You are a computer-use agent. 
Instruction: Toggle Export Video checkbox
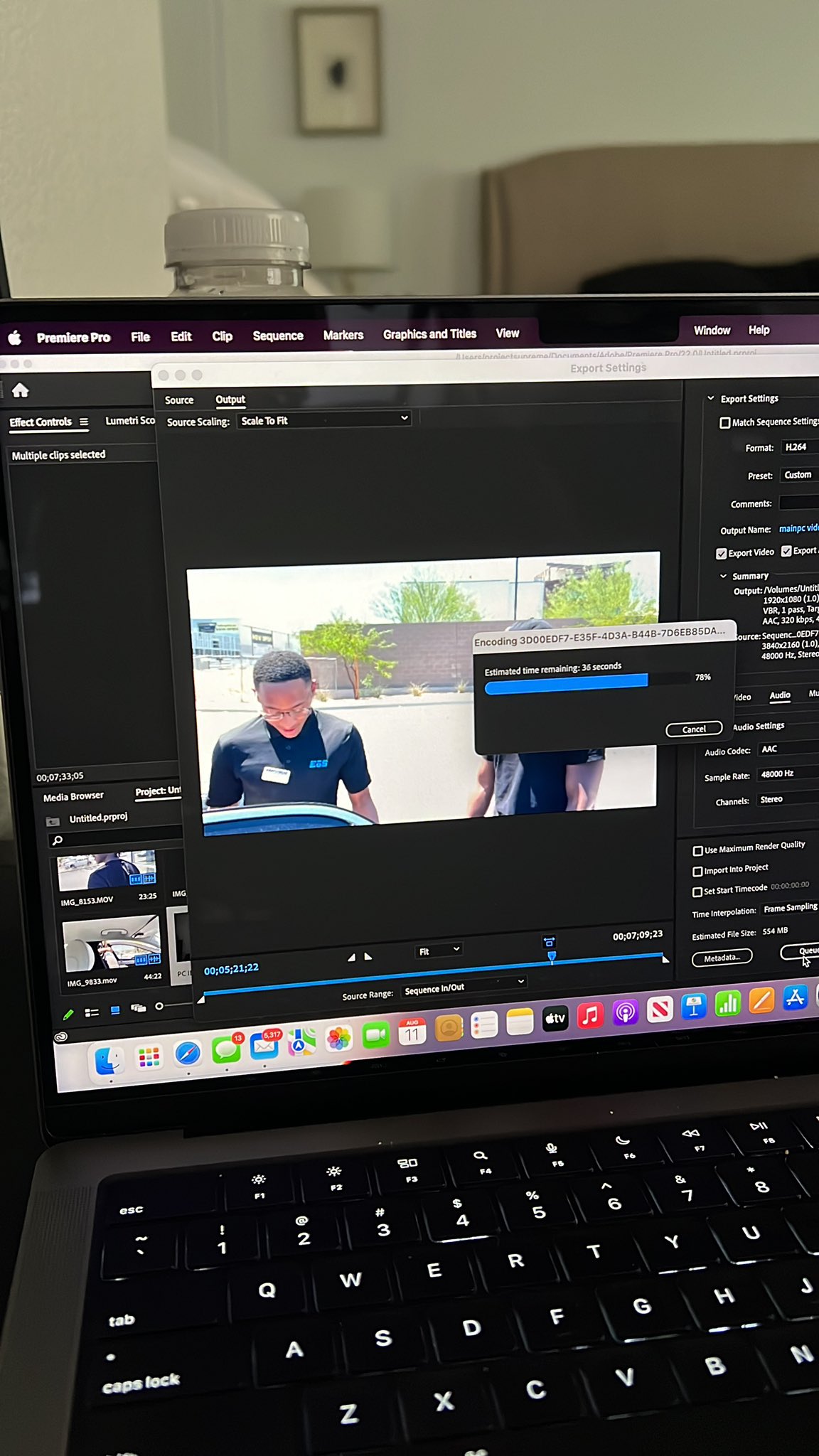tap(722, 553)
